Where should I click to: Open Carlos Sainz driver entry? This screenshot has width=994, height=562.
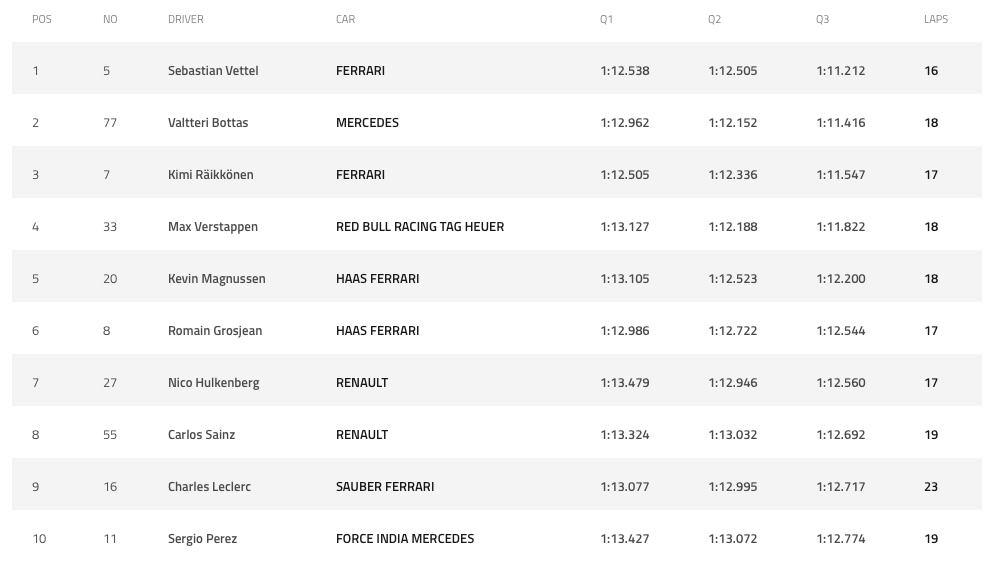202,435
